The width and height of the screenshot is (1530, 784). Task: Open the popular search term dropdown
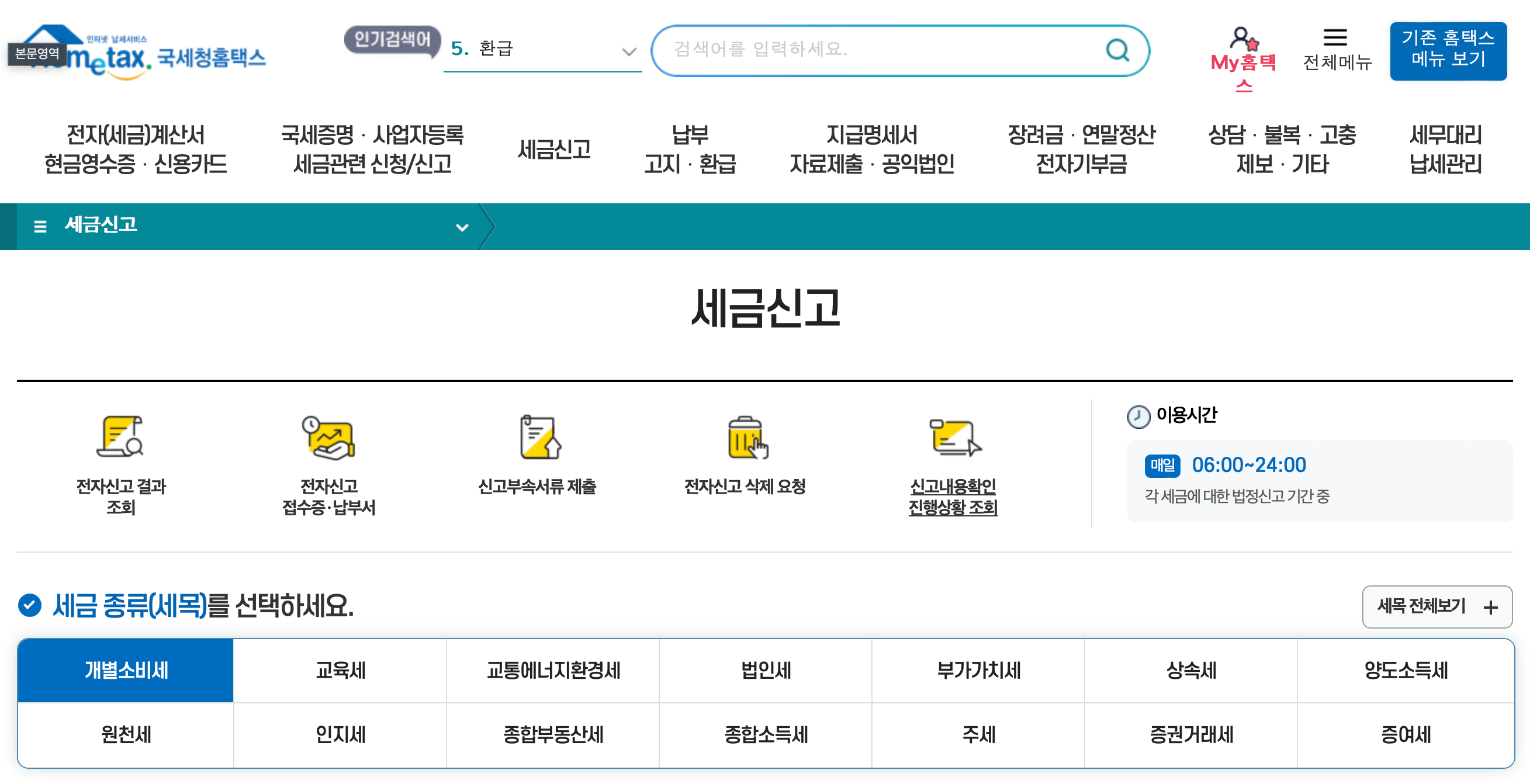628,51
